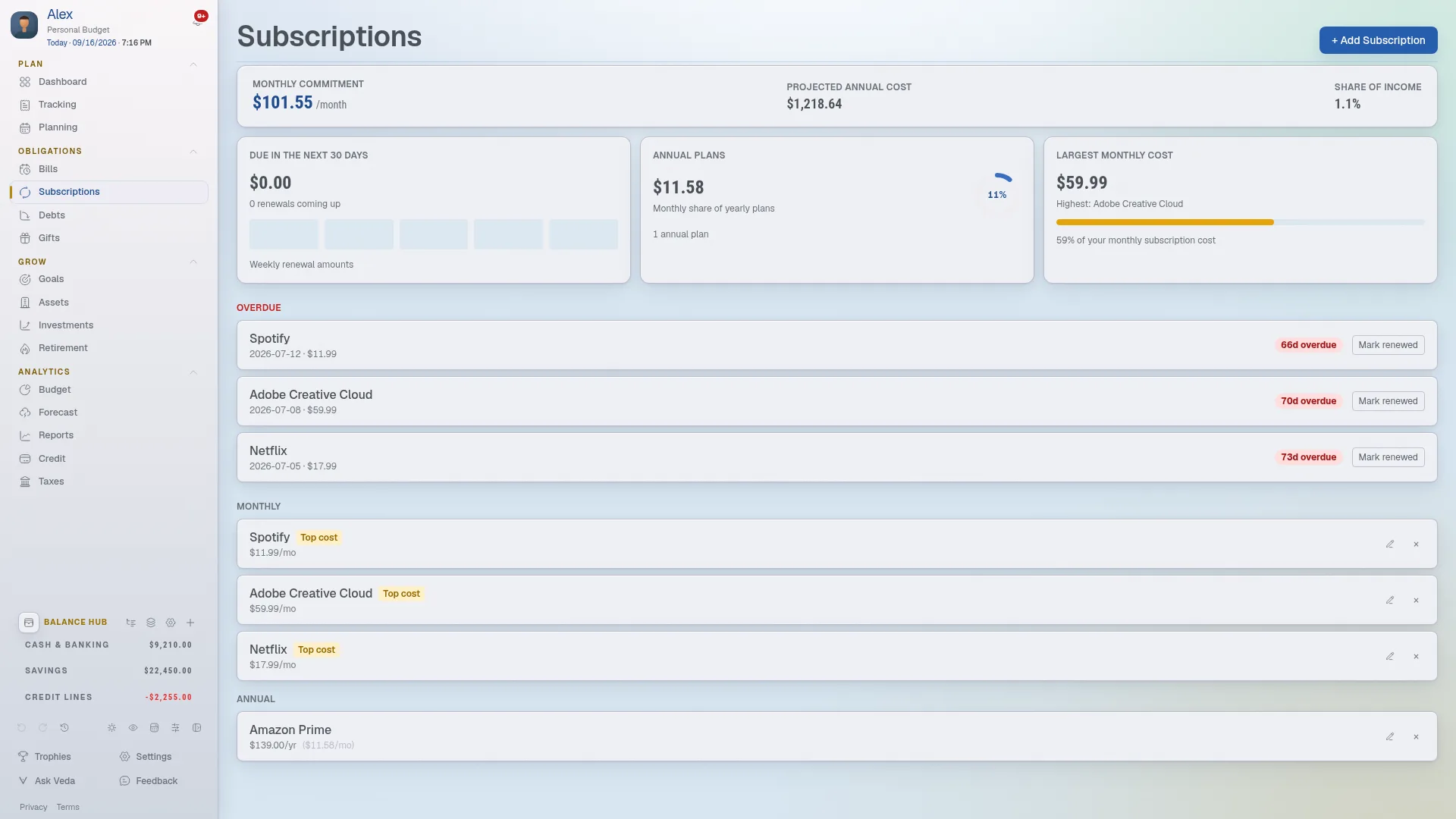
Task: Remove the Amazon Prime annual subscription
Action: point(1416,737)
